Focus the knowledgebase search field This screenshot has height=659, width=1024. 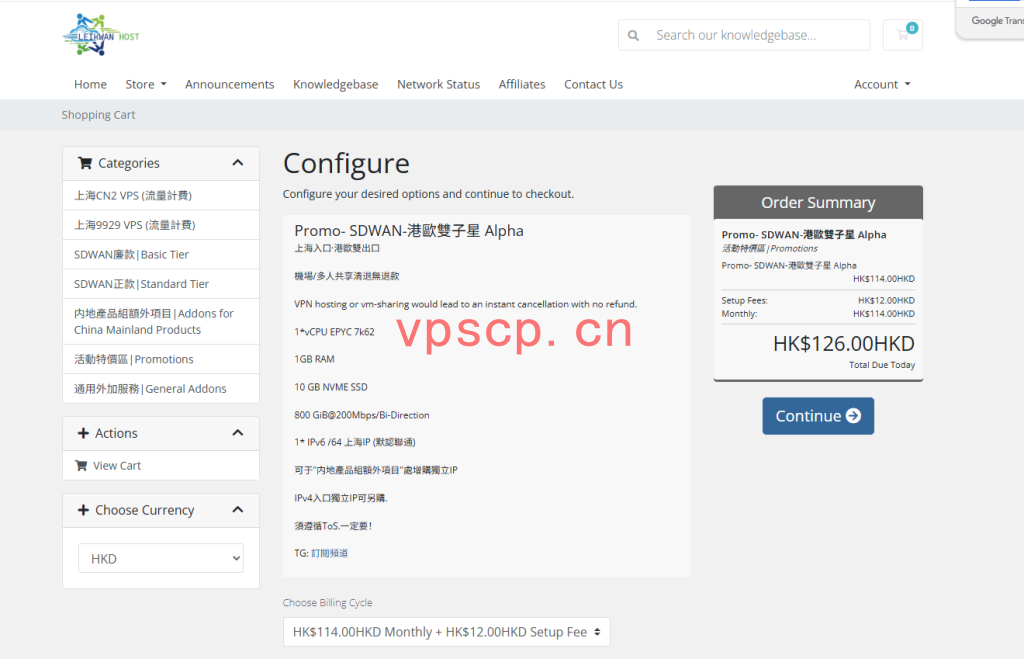pyautogui.click(x=761, y=35)
